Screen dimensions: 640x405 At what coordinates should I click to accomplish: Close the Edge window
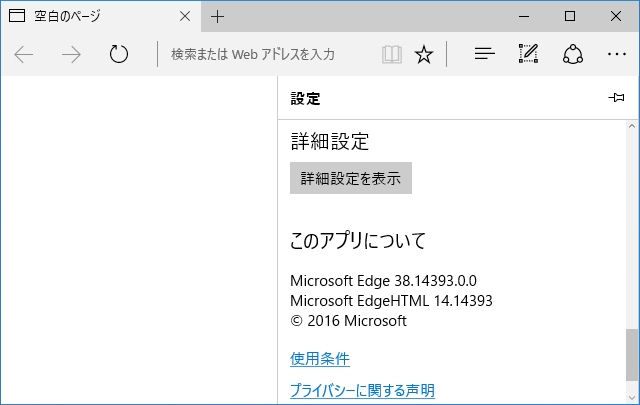616,16
